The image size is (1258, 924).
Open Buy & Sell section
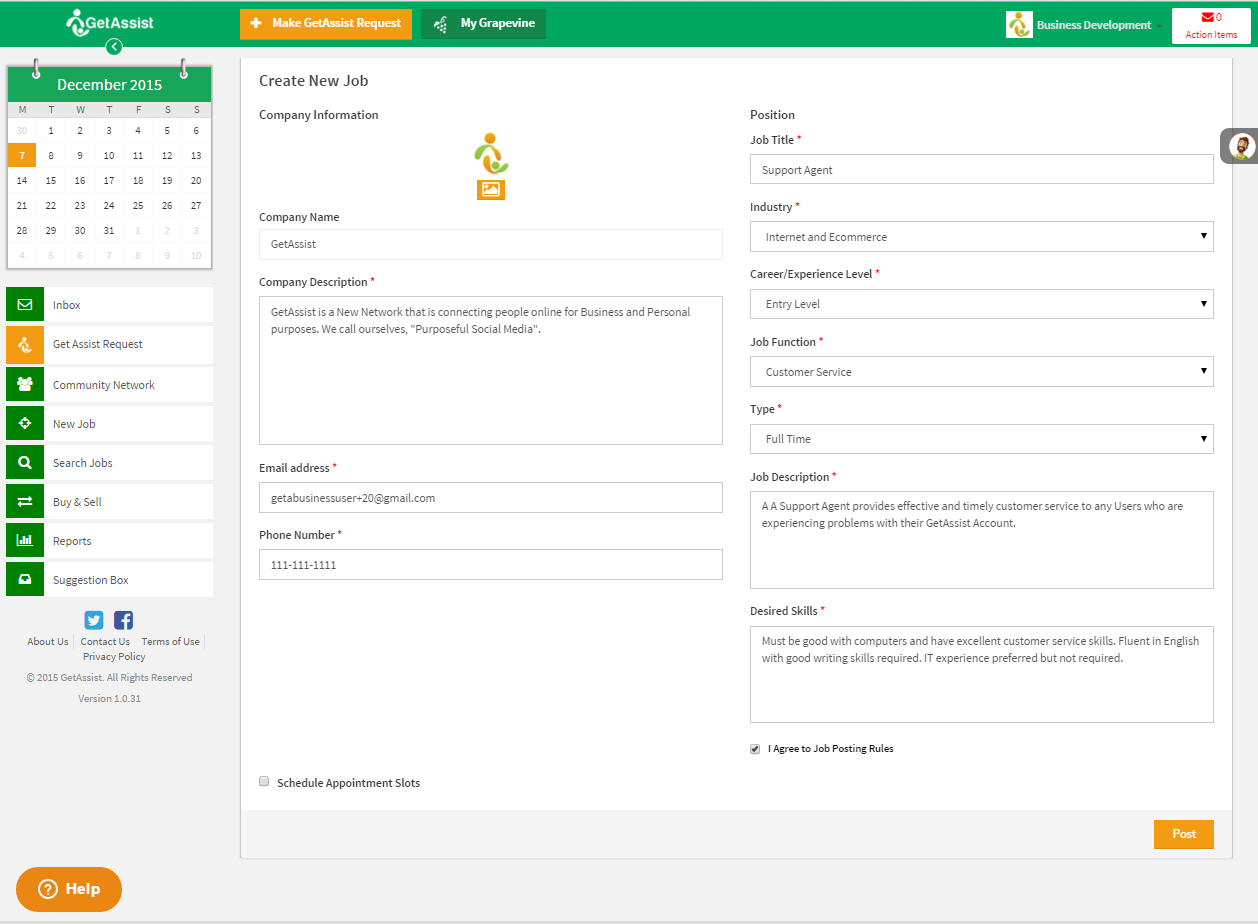(109, 502)
